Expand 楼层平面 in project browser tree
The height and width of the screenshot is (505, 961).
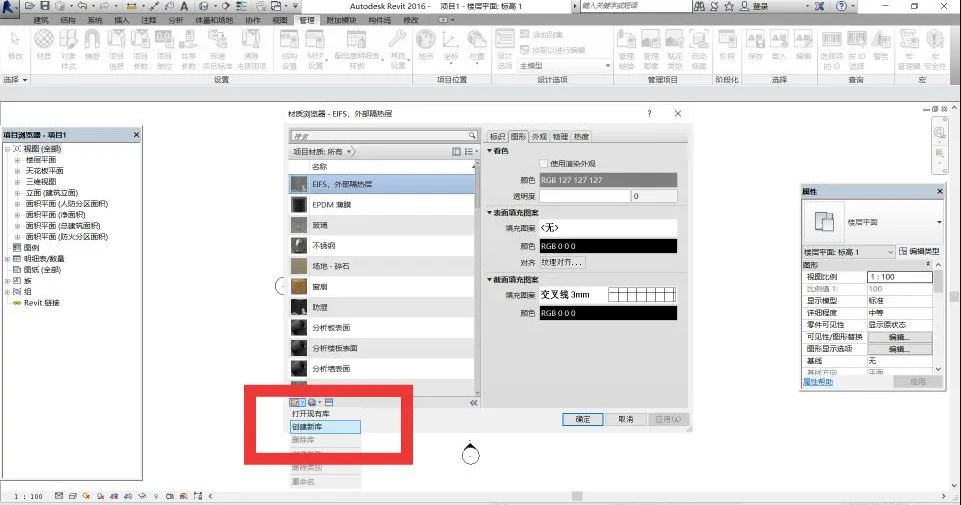17,160
